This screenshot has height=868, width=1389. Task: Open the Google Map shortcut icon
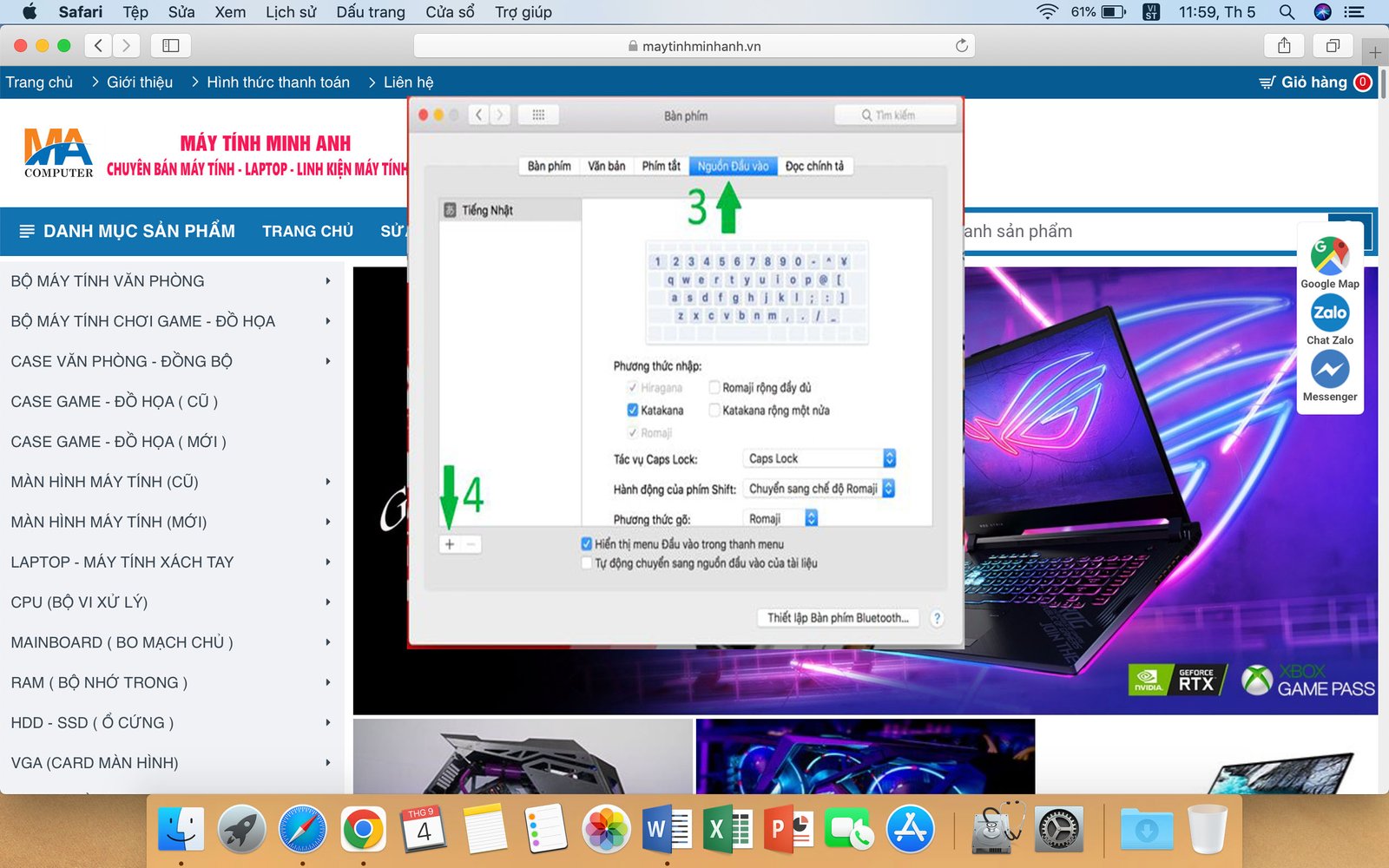tap(1329, 256)
